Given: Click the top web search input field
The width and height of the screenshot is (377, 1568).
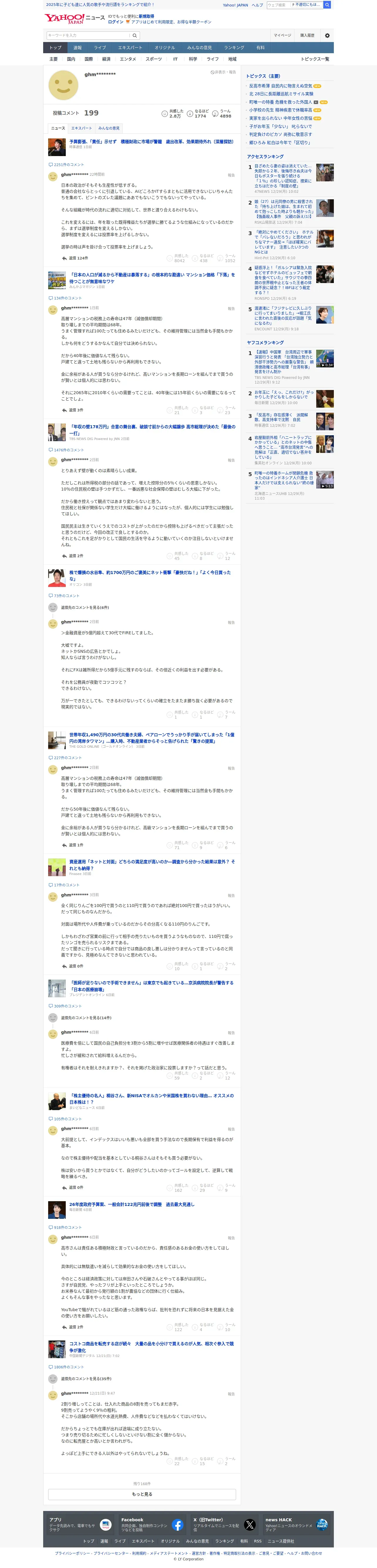Looking at the screenshot, I should pos(279,5).
